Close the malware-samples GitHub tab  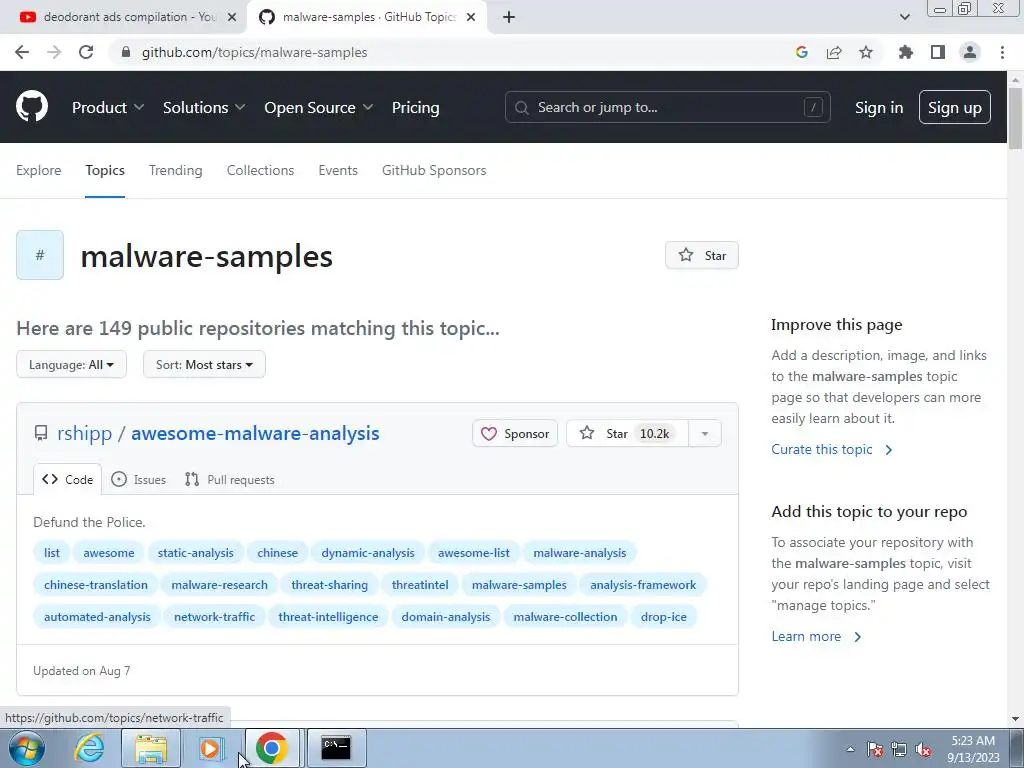tap(471, 17)
